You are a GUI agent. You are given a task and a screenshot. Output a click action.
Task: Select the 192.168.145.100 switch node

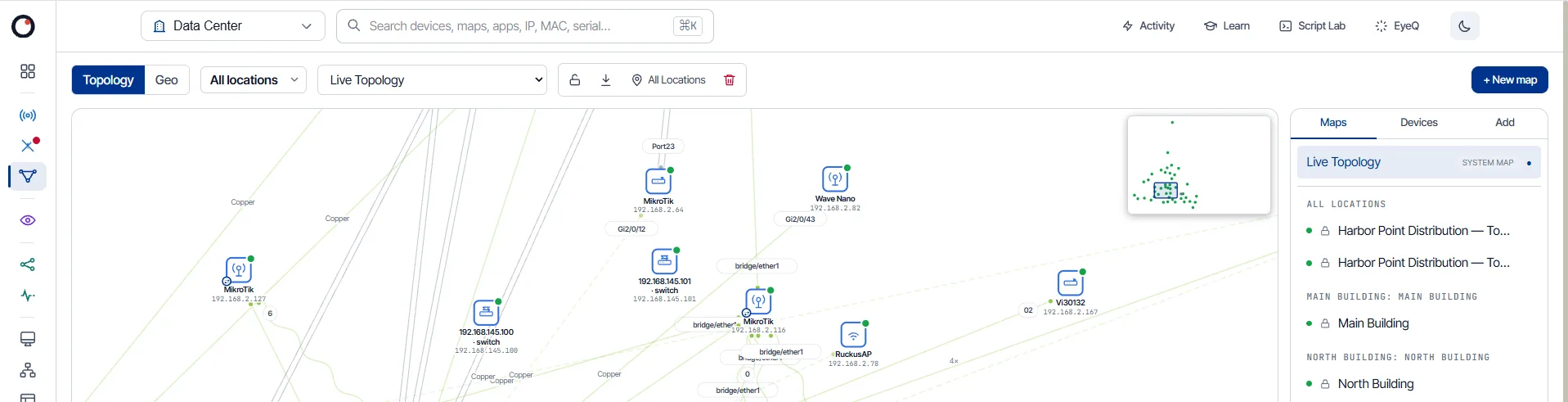487,313
